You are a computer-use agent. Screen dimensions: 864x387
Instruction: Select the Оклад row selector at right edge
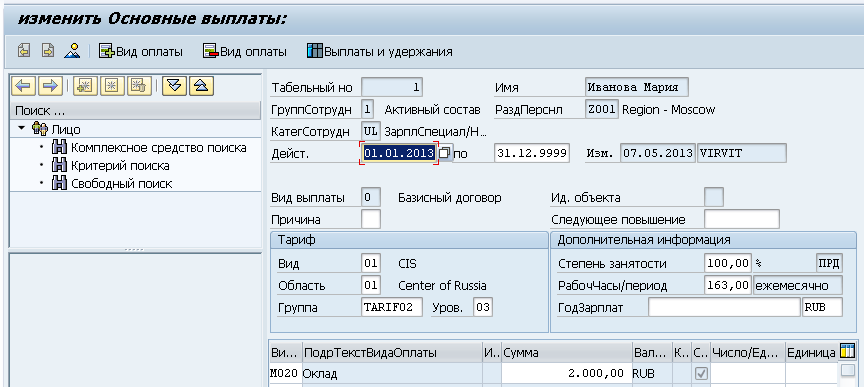click(x=847, y=370)
